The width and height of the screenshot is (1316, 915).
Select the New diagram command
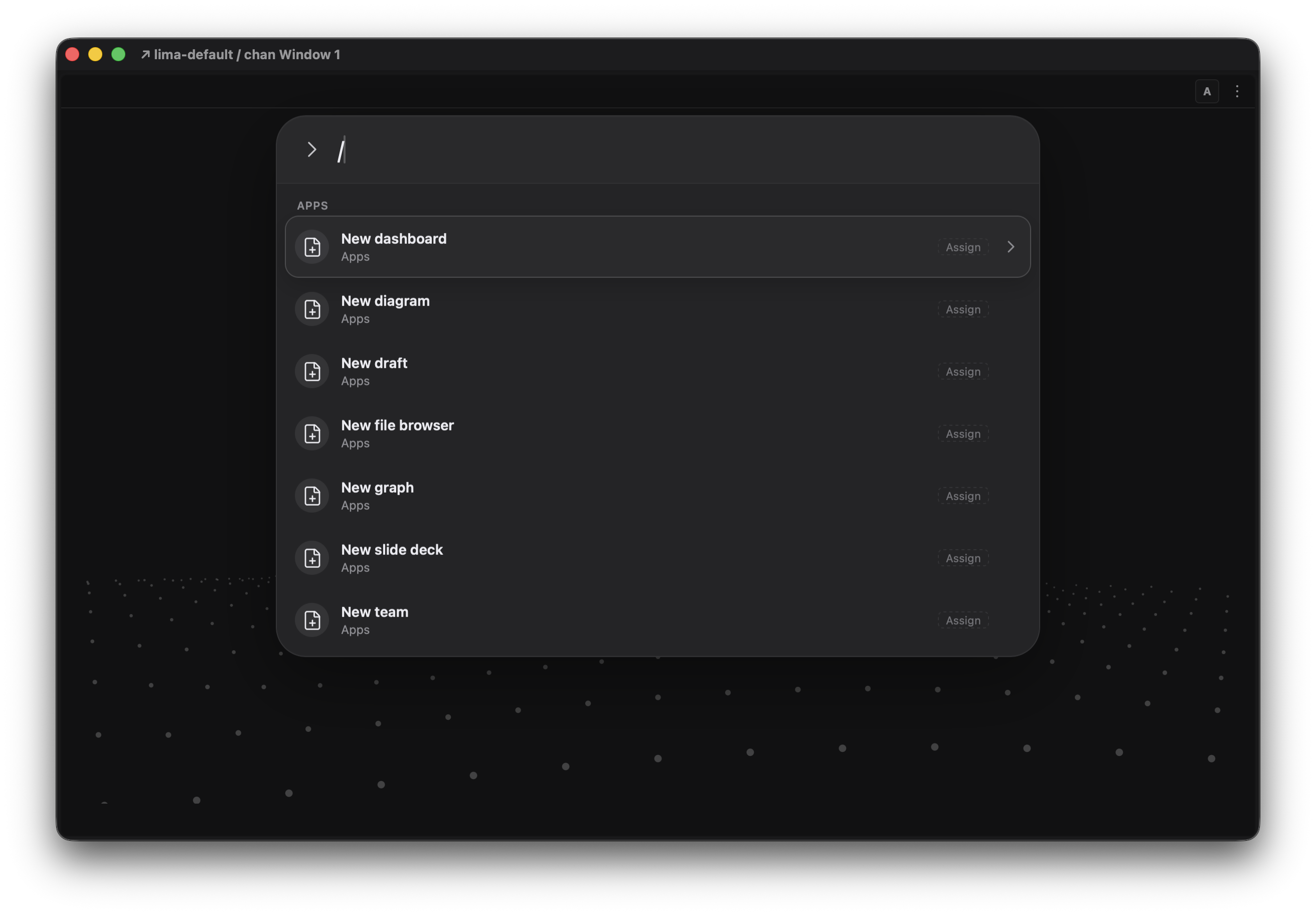coord(657,310)
